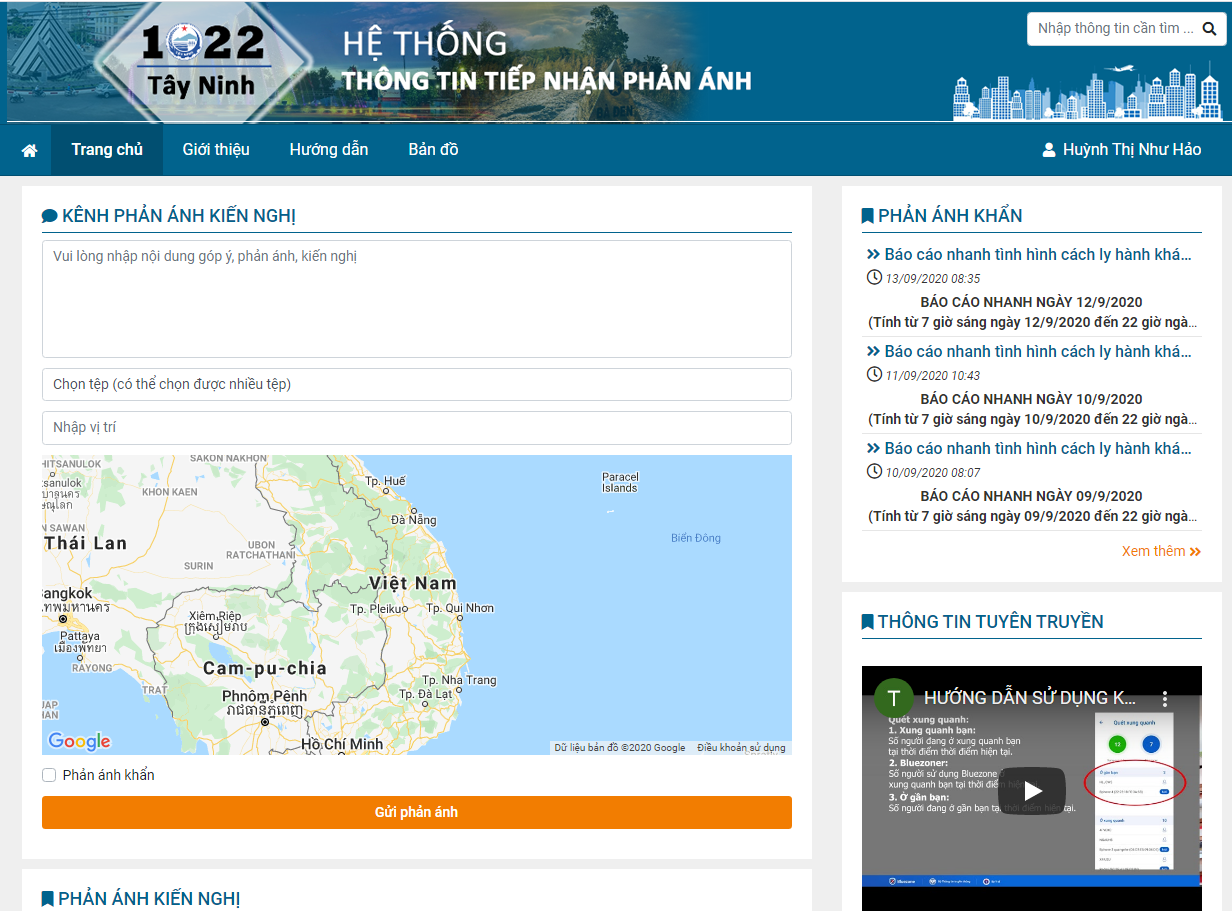Click the Chọn tệp file chooser field
Image resolution: width=1232 pixels, height=911 pixels.
click(416, 384)
